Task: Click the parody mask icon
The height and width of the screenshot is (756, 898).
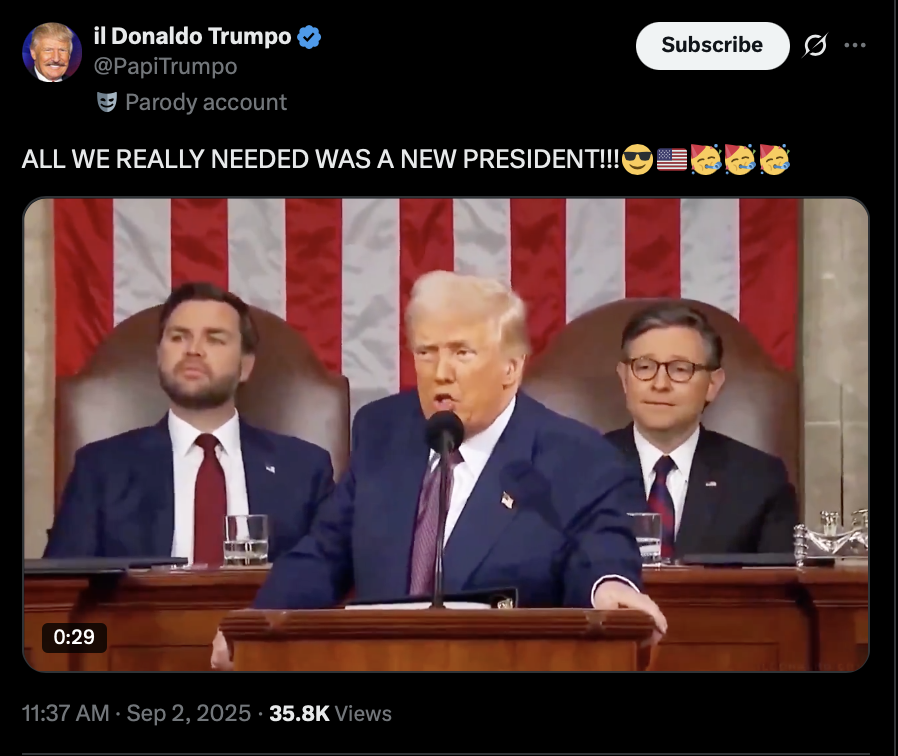Action: click(107, 102)
